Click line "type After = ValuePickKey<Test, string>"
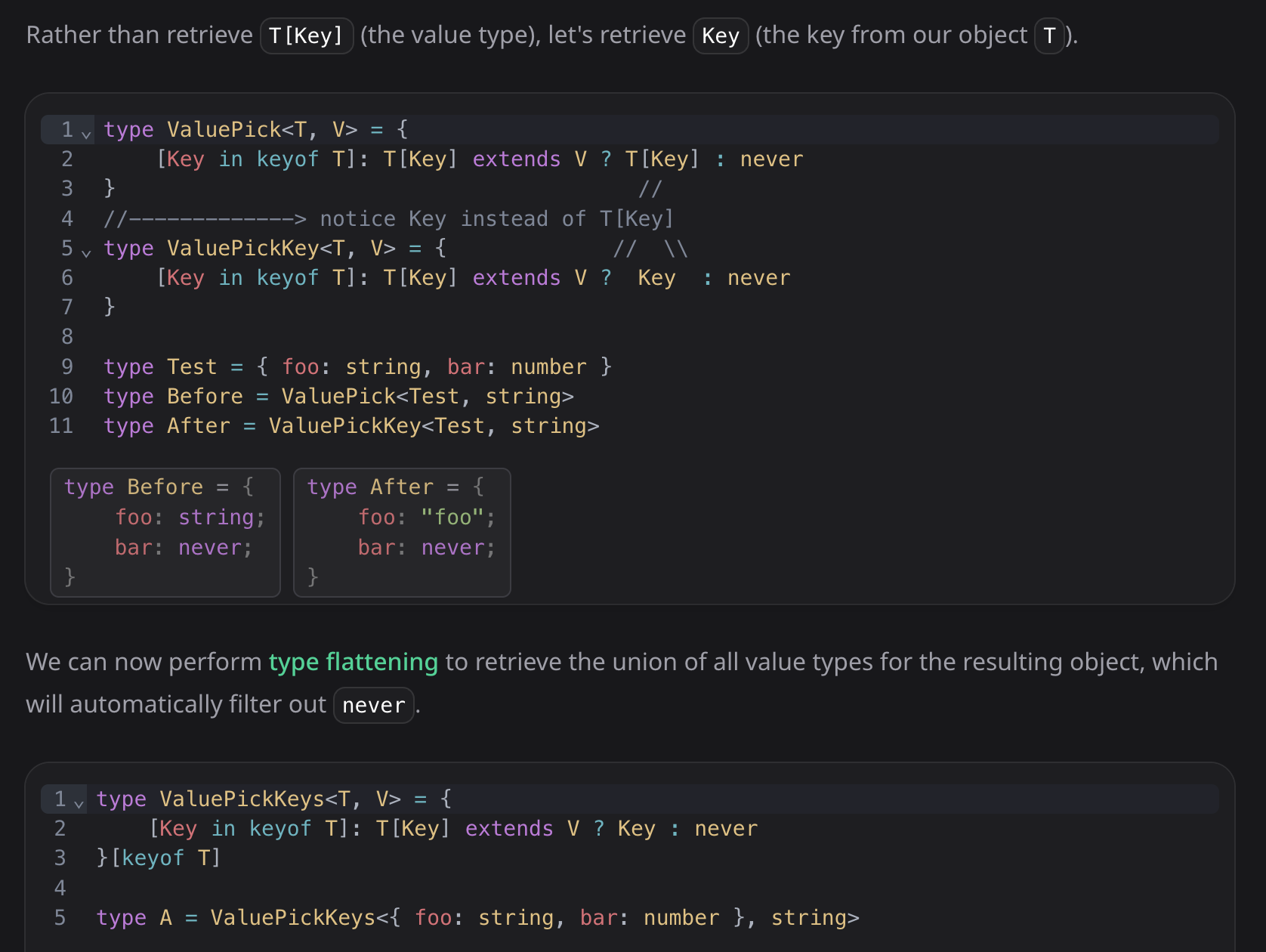The width and height of the screenshot is (1266, 952). [351, 426]
